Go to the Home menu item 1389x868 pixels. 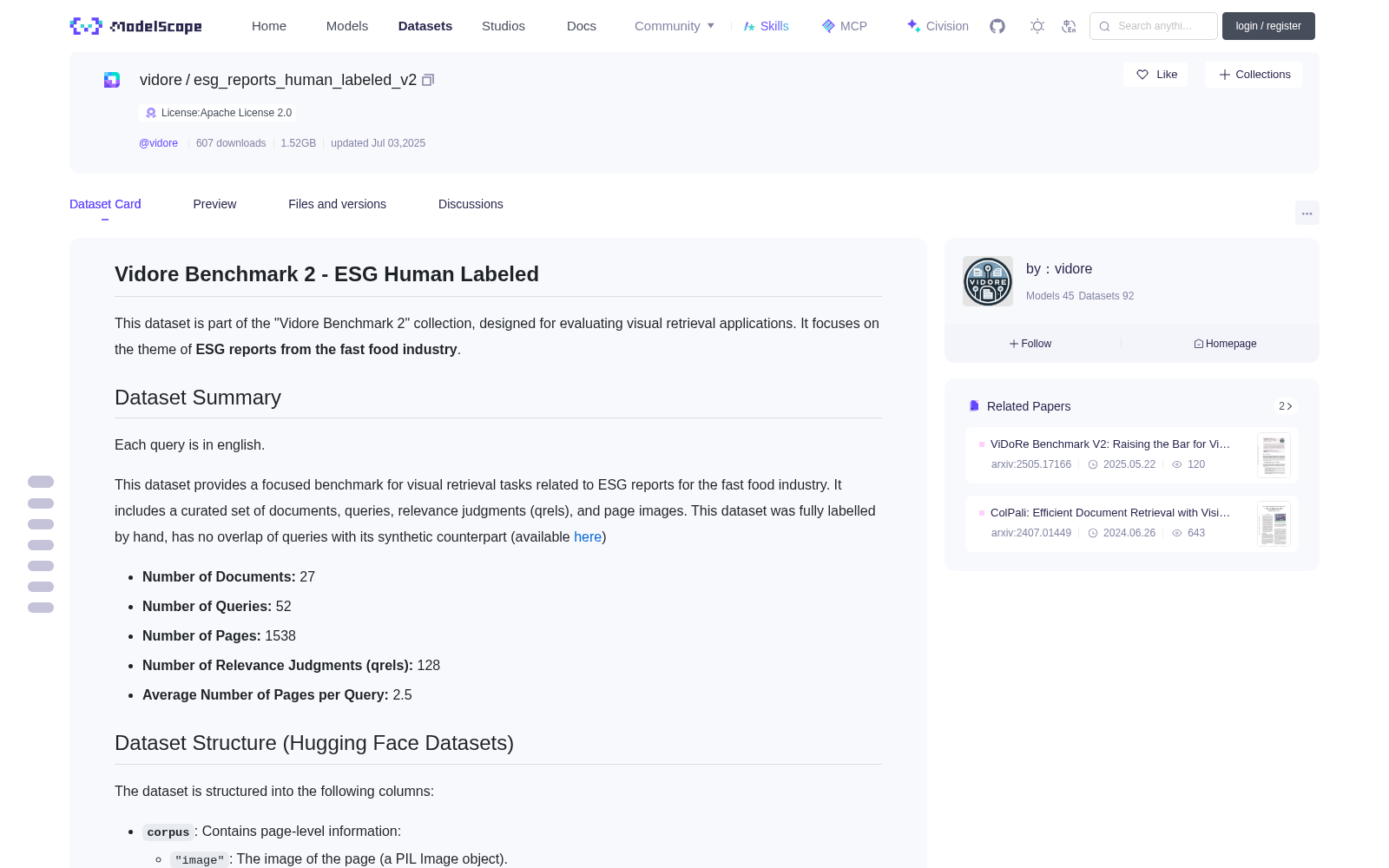(269, 26)
